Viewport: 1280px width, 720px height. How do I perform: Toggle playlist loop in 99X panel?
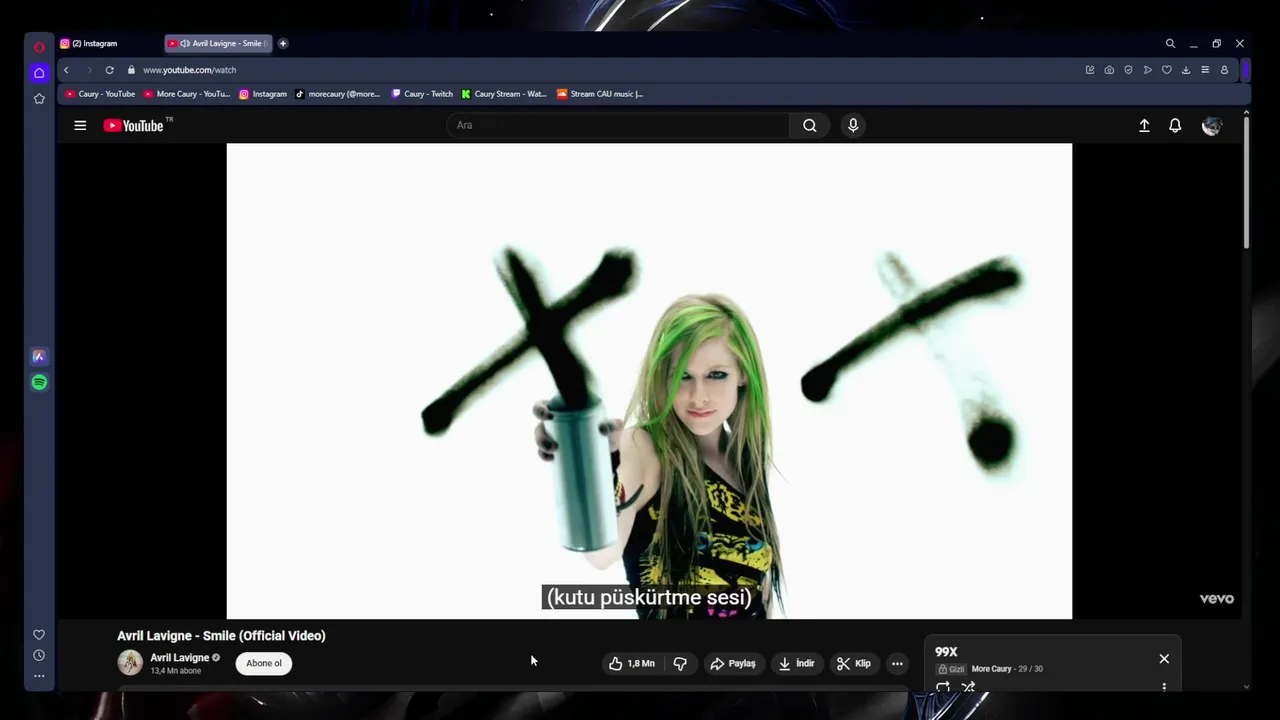(943, 687)
